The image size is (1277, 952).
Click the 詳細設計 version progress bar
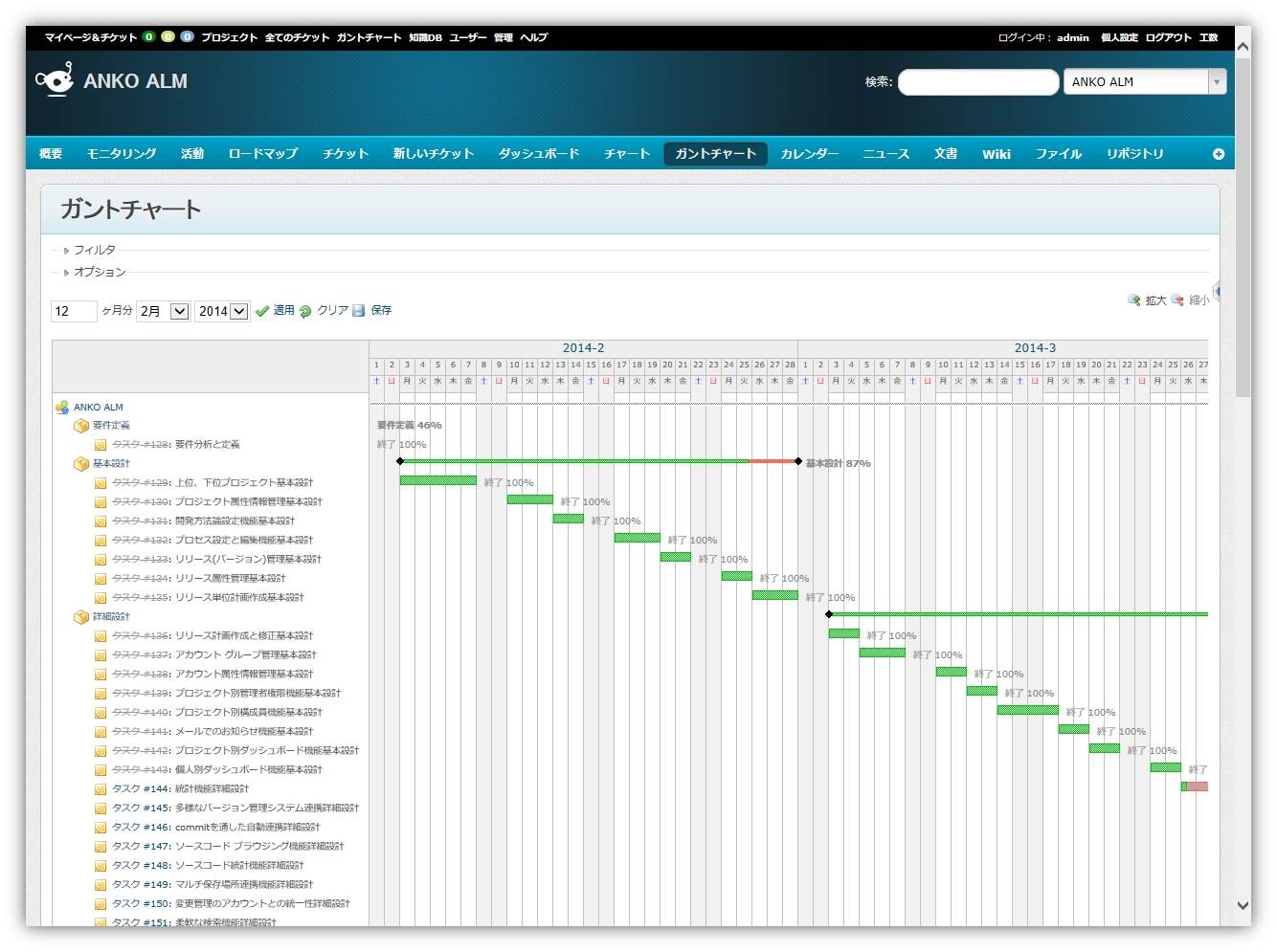click(x=1019, y=614)
